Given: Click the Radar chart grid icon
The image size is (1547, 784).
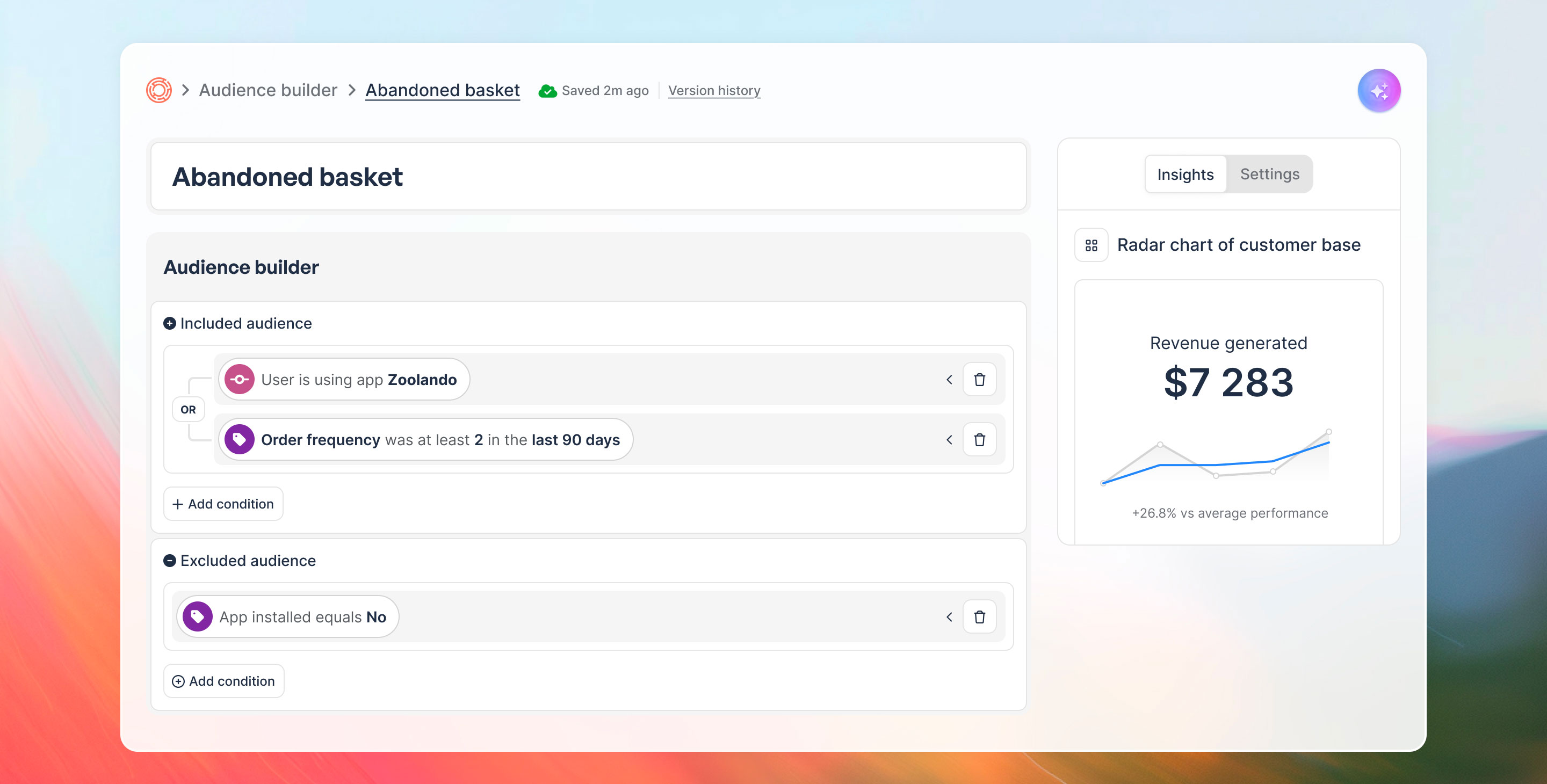Looking at the screenshot, I should 1091,245.
